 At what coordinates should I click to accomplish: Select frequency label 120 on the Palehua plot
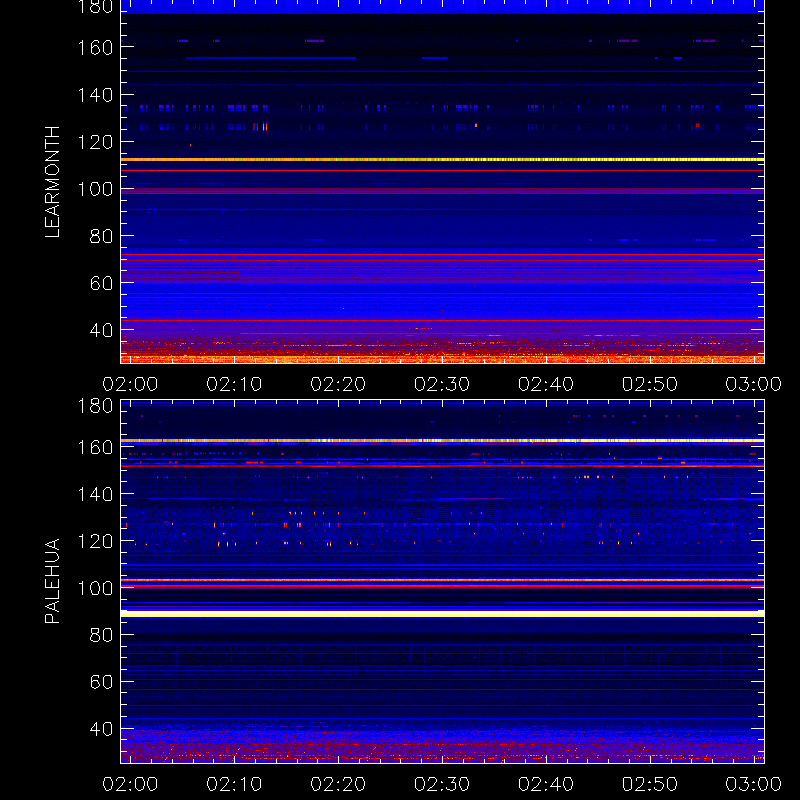point(95,541)
